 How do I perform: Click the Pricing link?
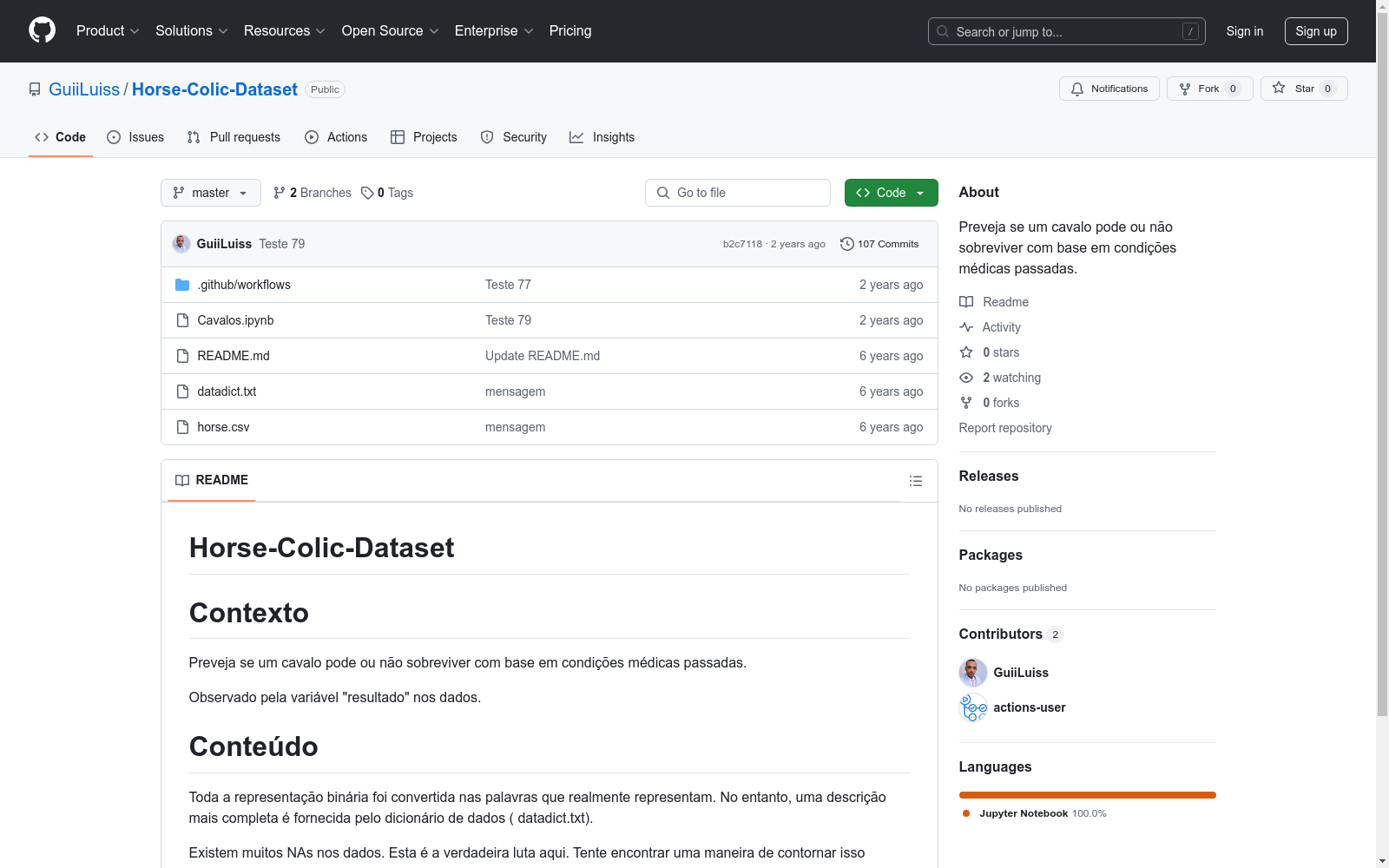click(570, 31)
